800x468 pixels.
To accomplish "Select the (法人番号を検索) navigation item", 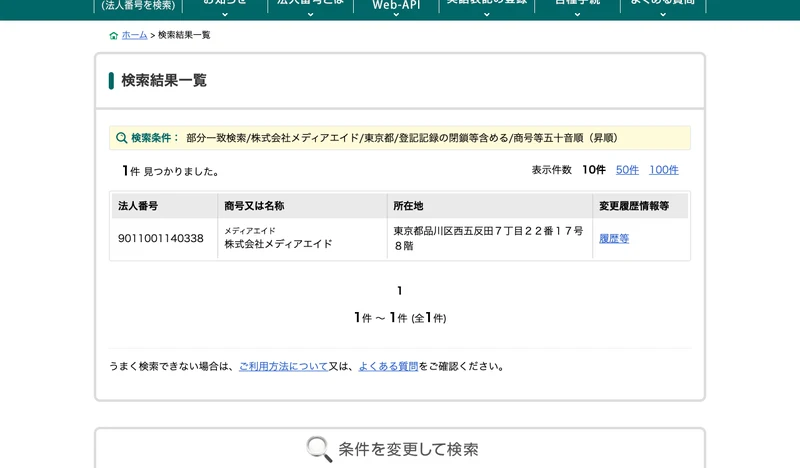I will tap(138, 6).
